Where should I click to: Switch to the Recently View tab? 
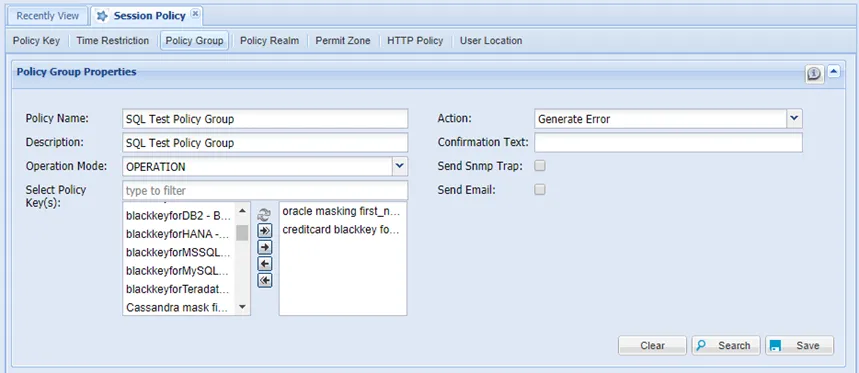click(48, 16)
